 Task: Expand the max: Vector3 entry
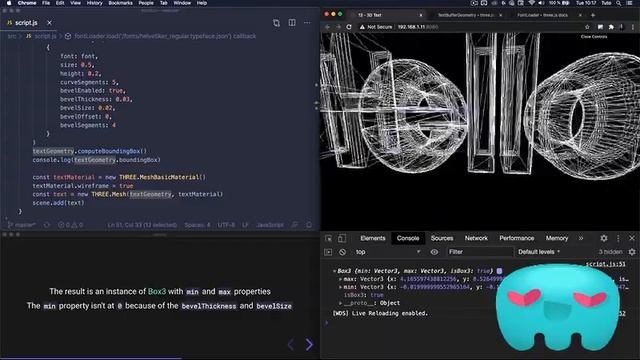340,280
